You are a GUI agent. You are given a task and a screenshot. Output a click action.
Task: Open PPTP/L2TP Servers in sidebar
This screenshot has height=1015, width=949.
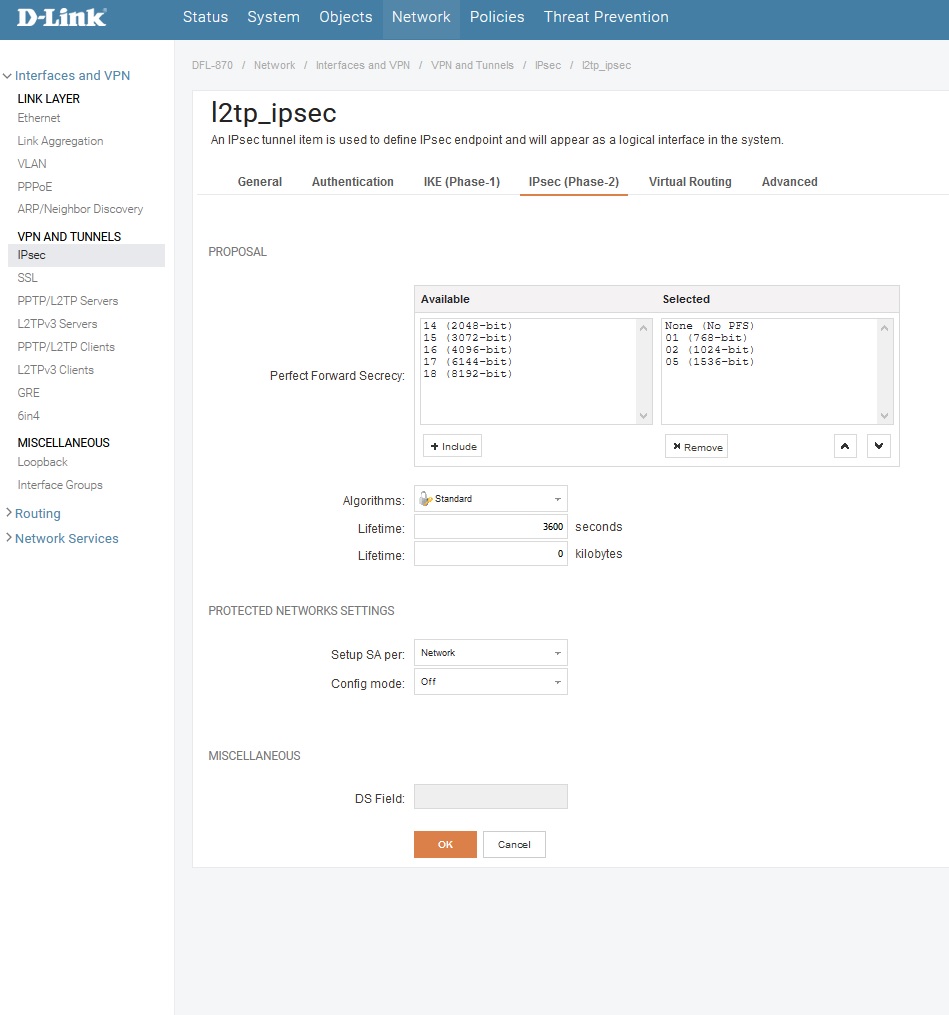click(x=67, y=301)
